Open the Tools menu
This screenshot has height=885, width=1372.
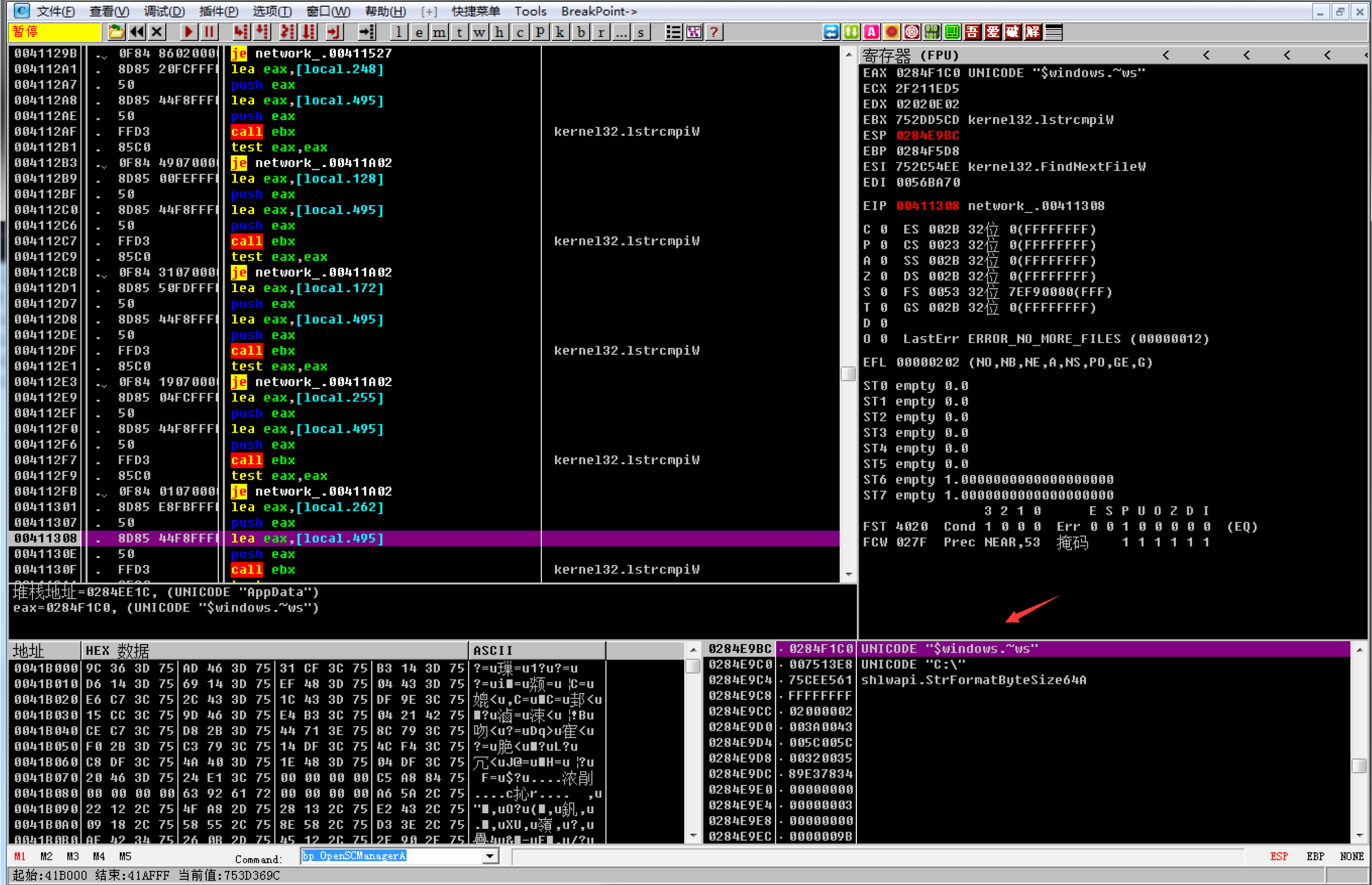pyautogui.click(x=530, y=11)
